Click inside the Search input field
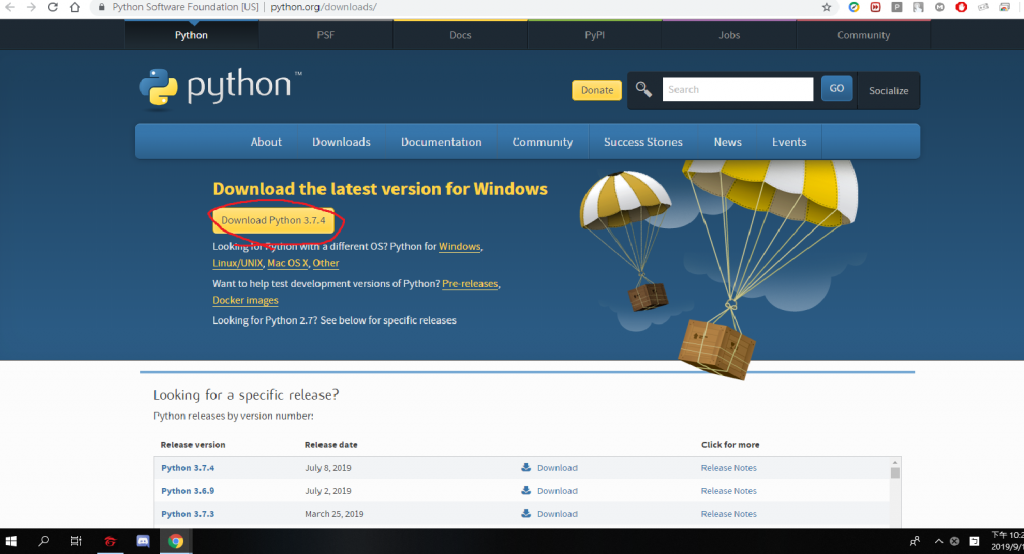Screen dimensions: 1024x554 [x=738, y=89]
